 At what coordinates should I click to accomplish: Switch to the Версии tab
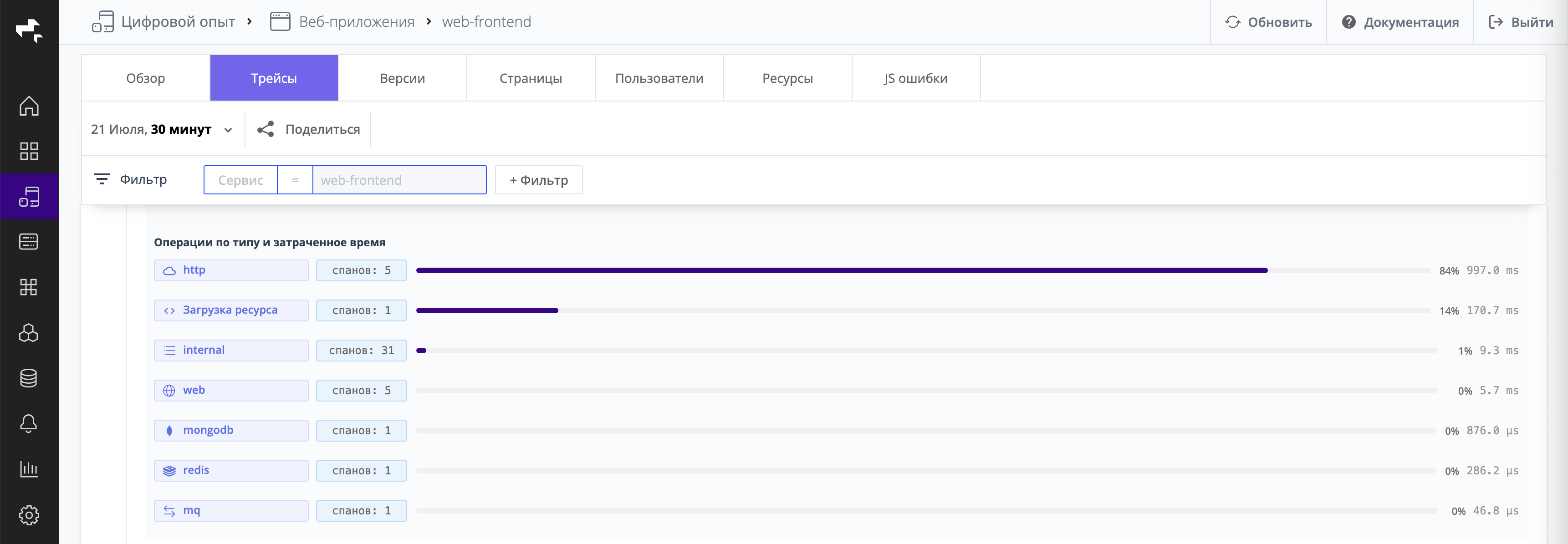tap(402, 78)
